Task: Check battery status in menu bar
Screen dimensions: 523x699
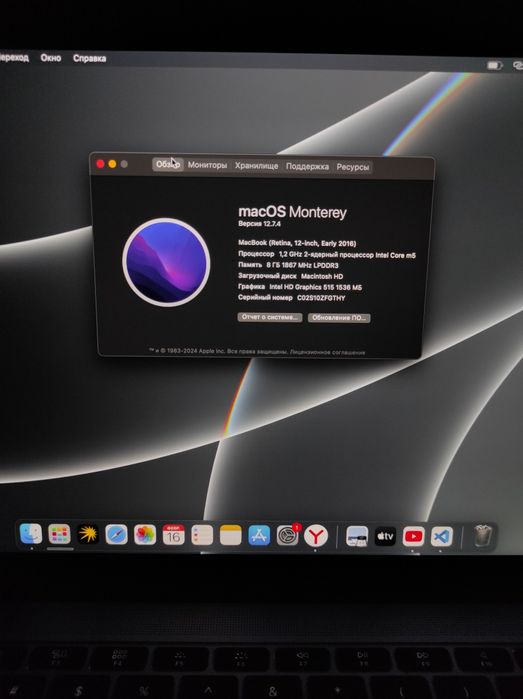Action: click(494, 66)
